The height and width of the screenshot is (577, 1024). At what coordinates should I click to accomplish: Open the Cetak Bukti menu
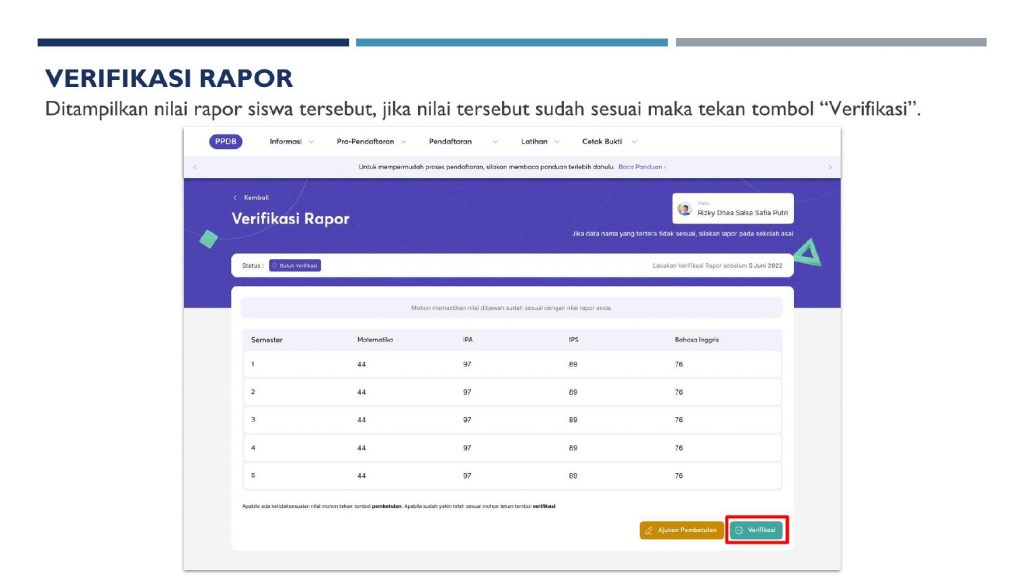[x=609, y=142]
